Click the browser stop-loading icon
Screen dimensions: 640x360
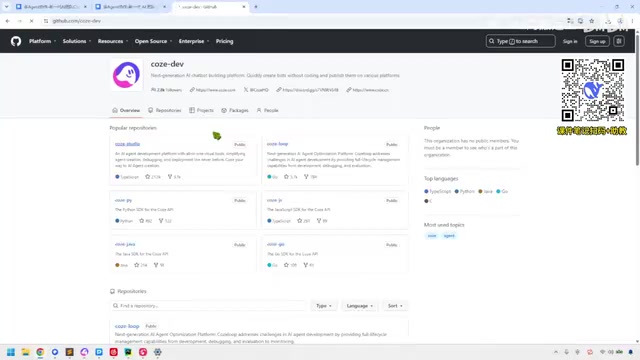pos(31,21)
